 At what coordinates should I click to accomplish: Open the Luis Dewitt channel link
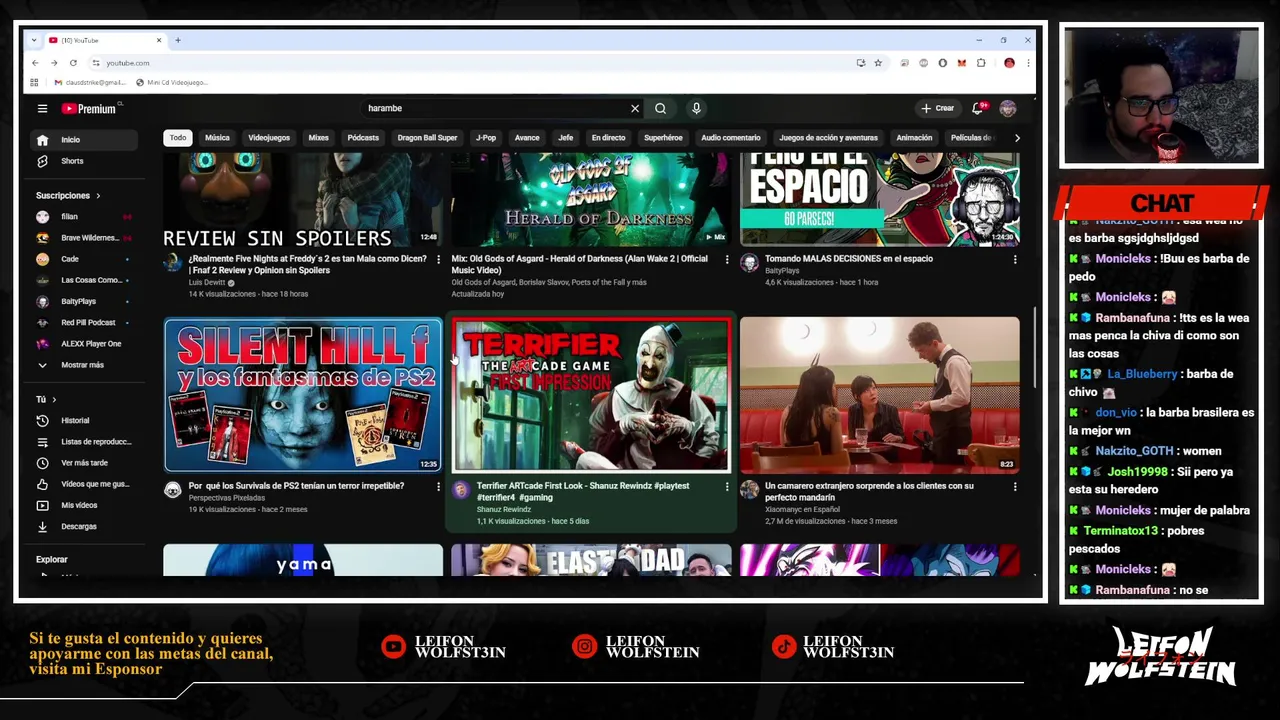pyautogui.click(x=207, y=283)
